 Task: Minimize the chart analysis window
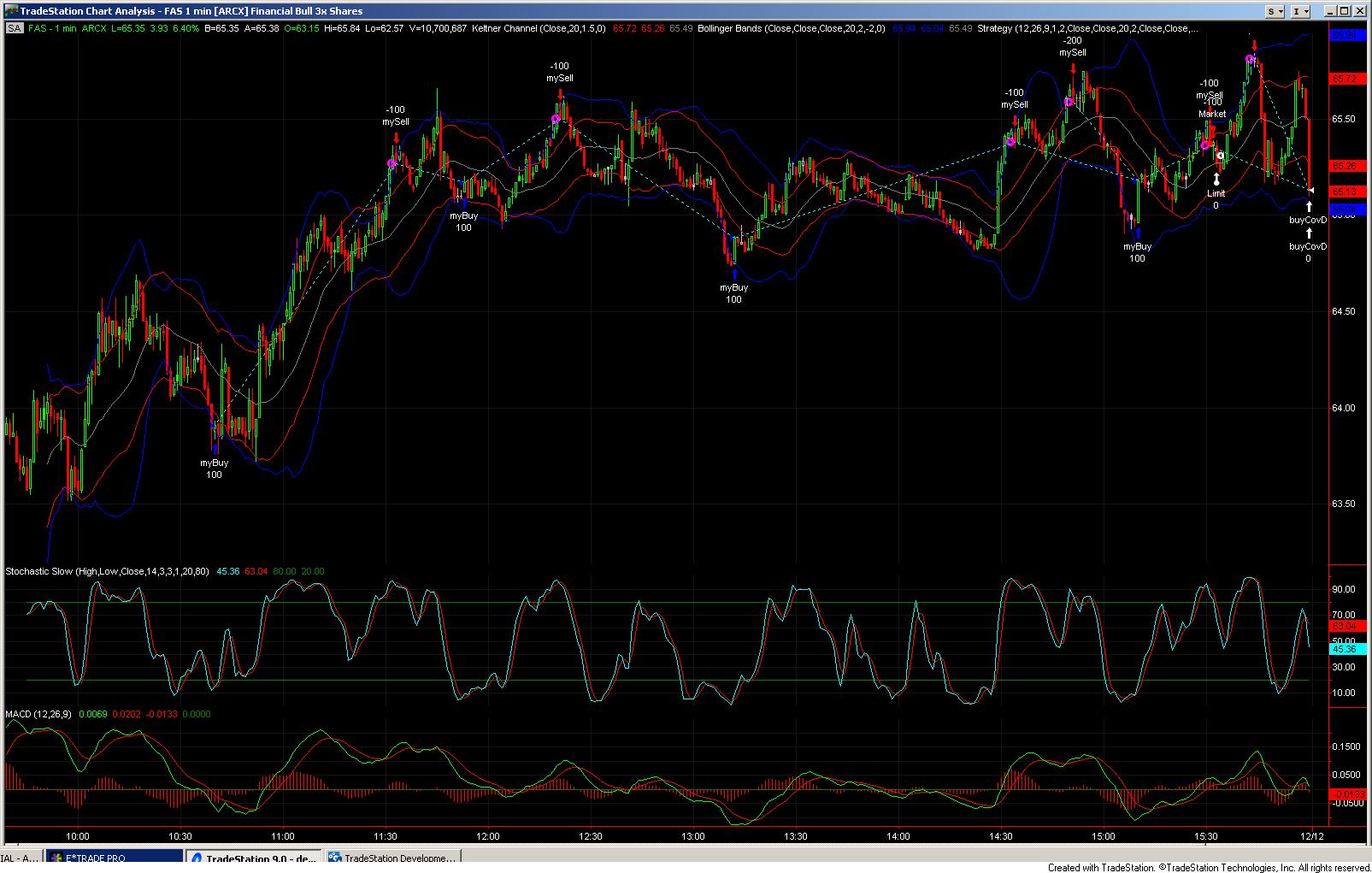tap(1330, 11)
